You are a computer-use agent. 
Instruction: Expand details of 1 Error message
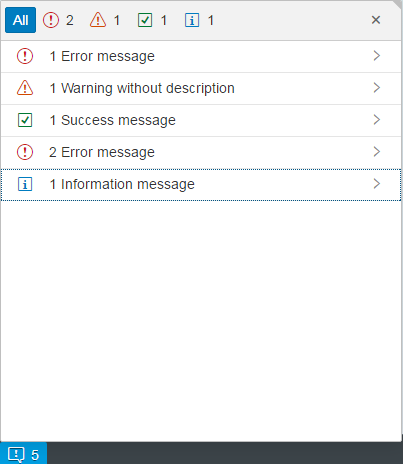click(377, 56)
